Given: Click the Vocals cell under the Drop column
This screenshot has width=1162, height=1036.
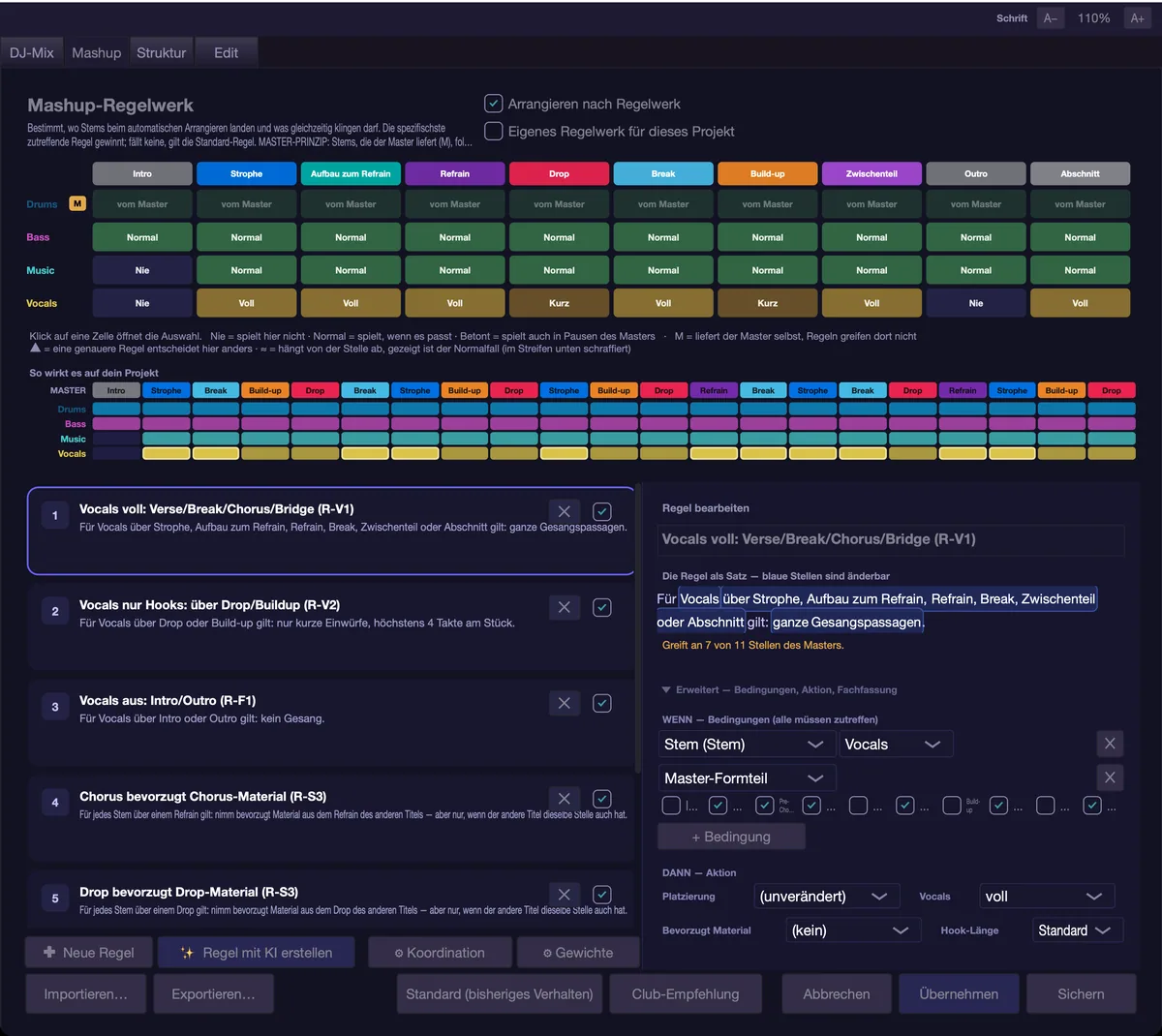Looking at the screenshot, I should pyautogui.click(x=559, y=303).
